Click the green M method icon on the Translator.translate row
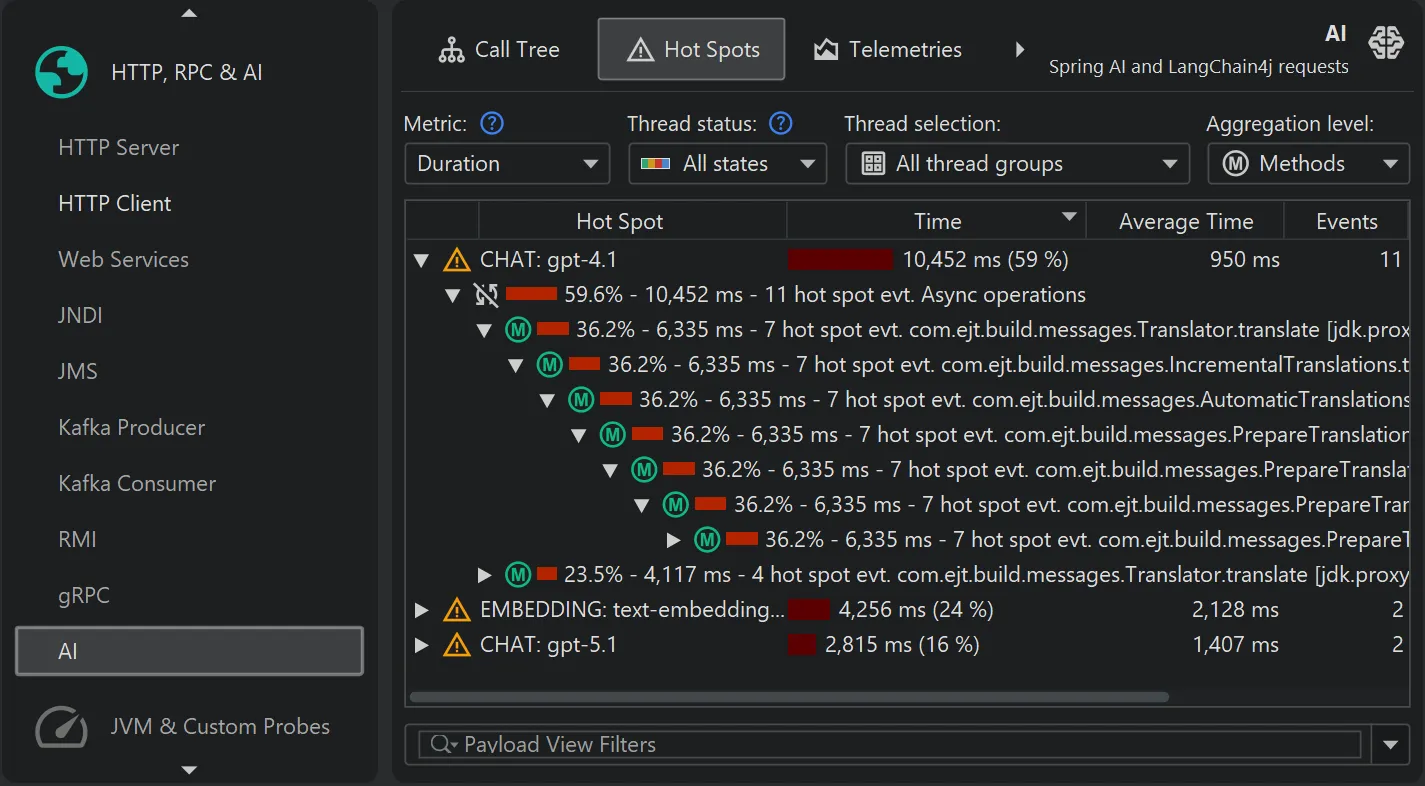 click(516, 330)
